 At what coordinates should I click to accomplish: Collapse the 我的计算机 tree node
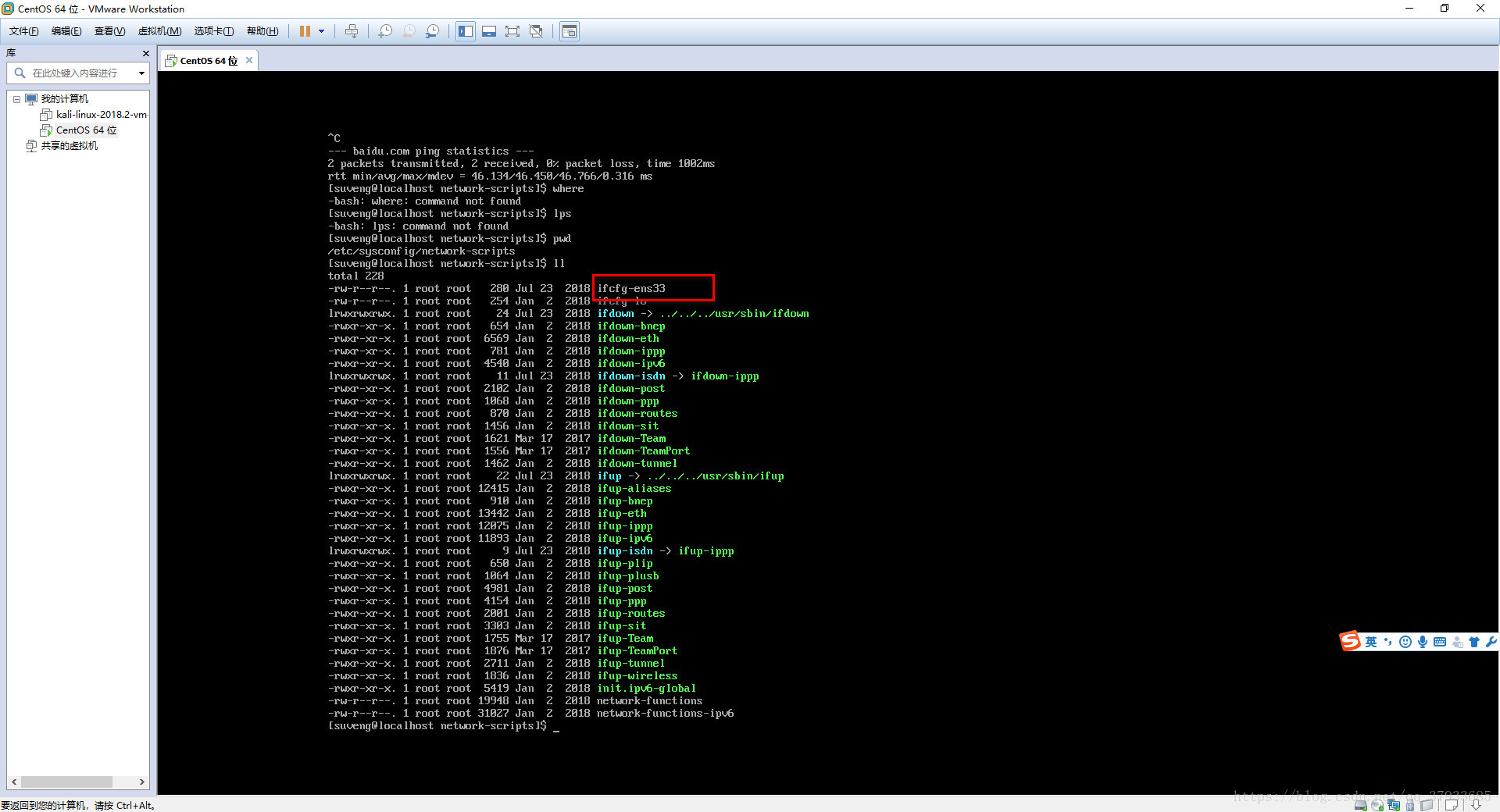(x=16, y=99)
